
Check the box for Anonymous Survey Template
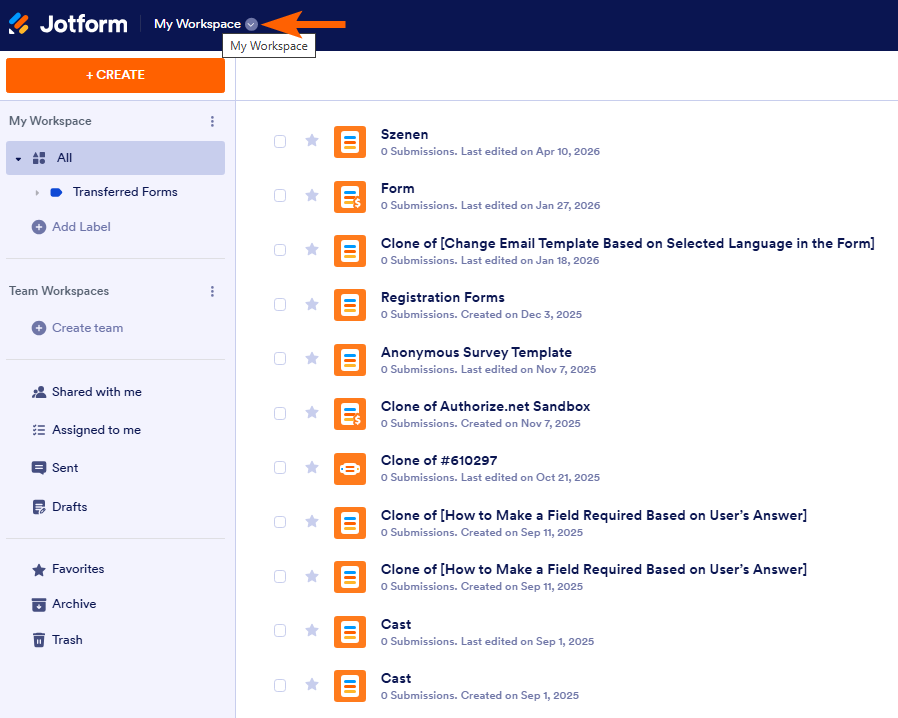pos(280,359)
